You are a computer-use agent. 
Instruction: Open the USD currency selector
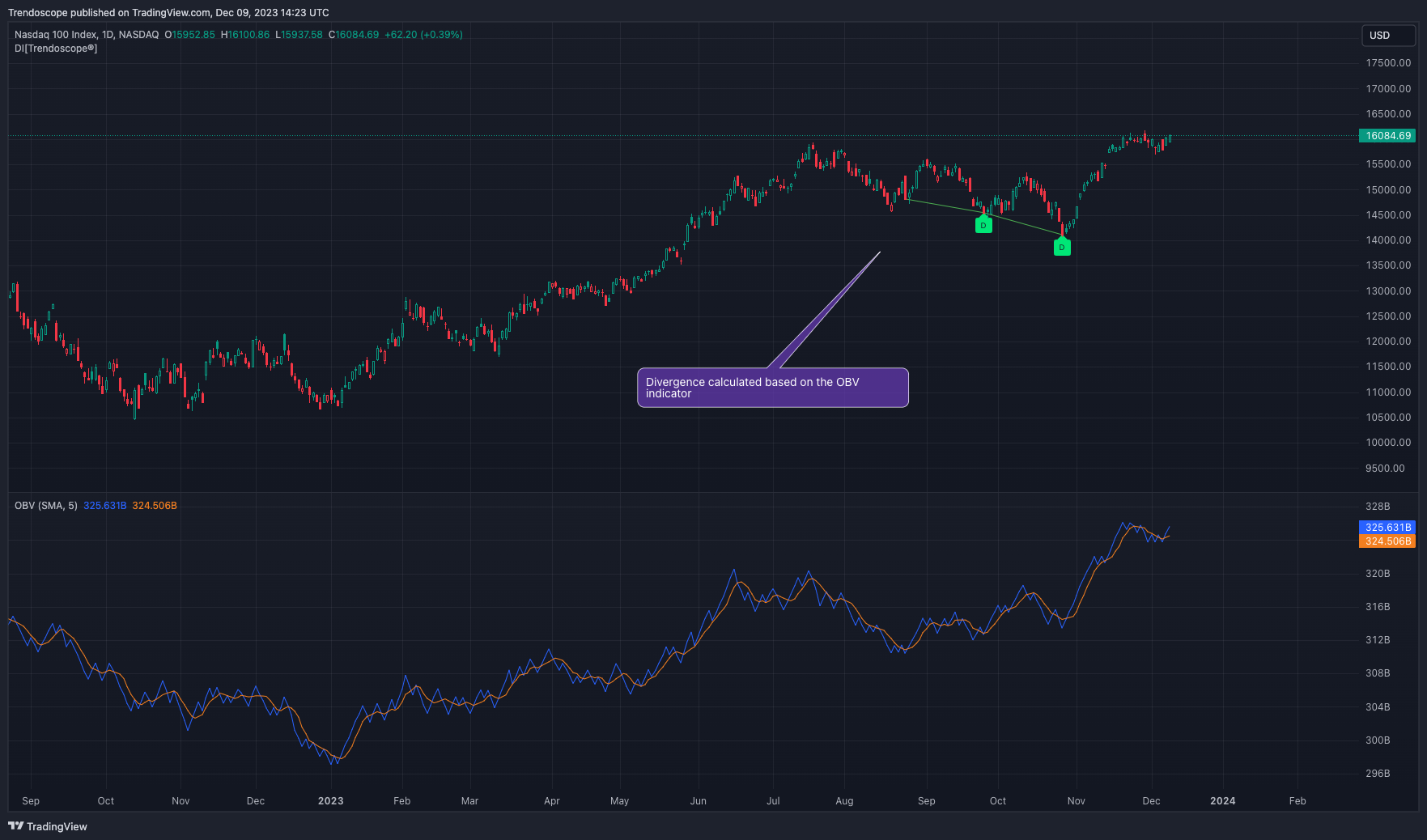point(1388,36)
